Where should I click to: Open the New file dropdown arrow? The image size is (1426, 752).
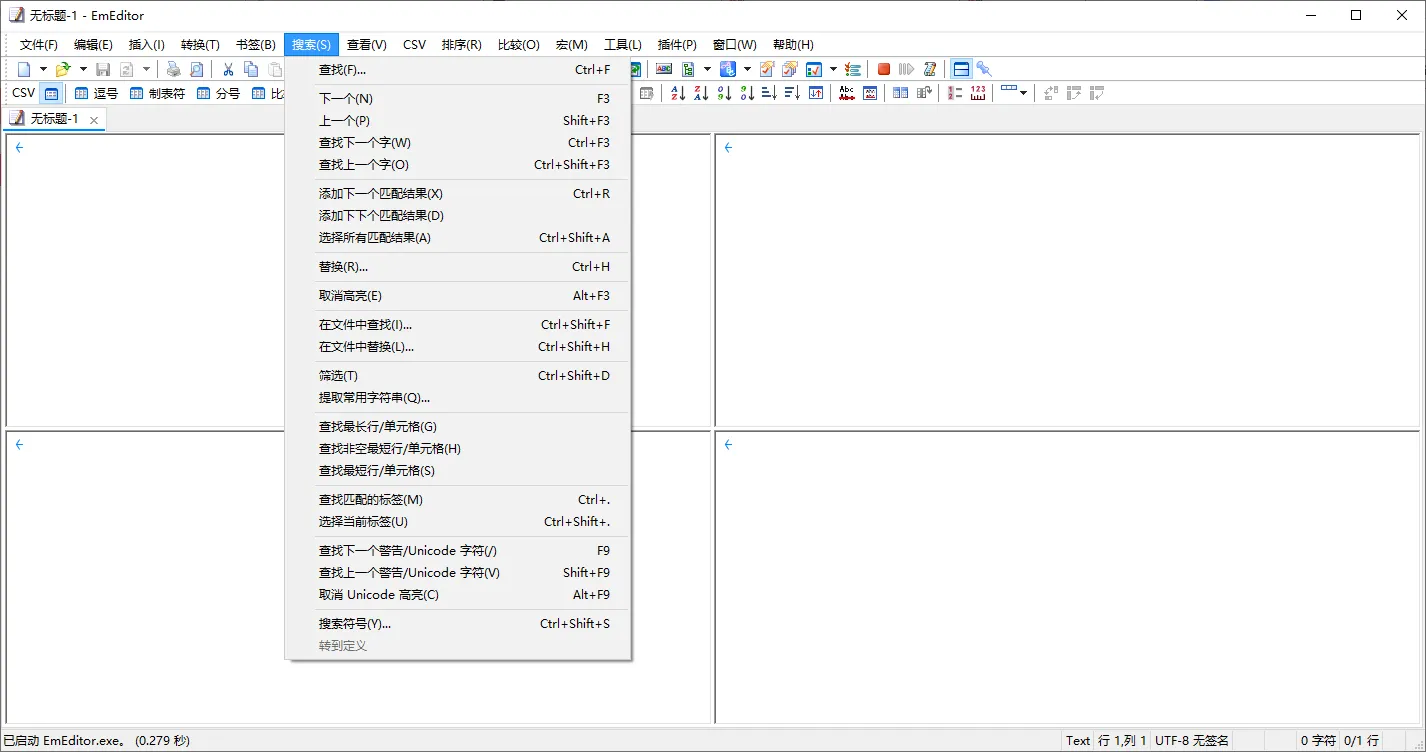click(x=43, y=69)
